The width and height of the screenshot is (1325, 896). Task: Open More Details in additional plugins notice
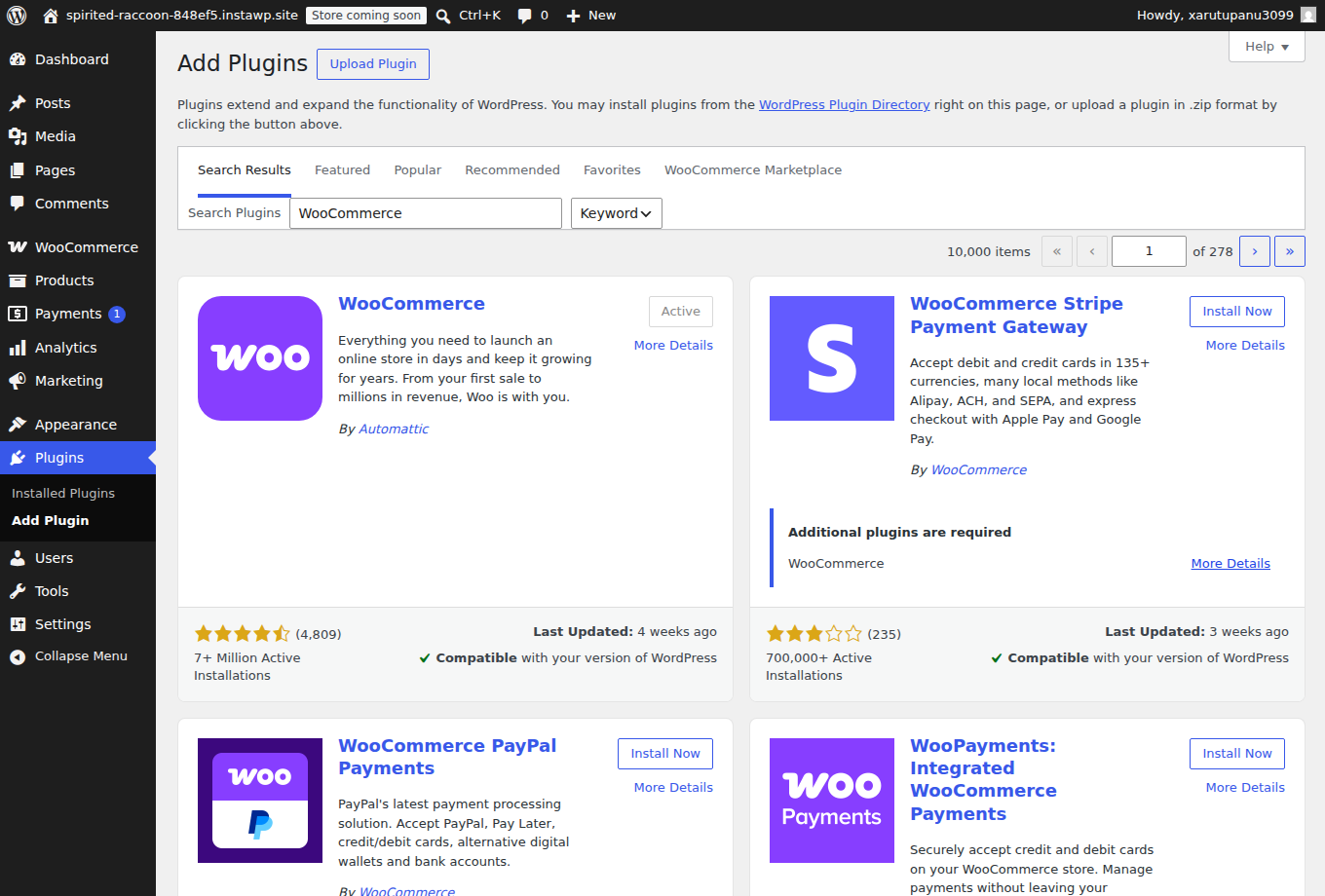coord(1230,564)
